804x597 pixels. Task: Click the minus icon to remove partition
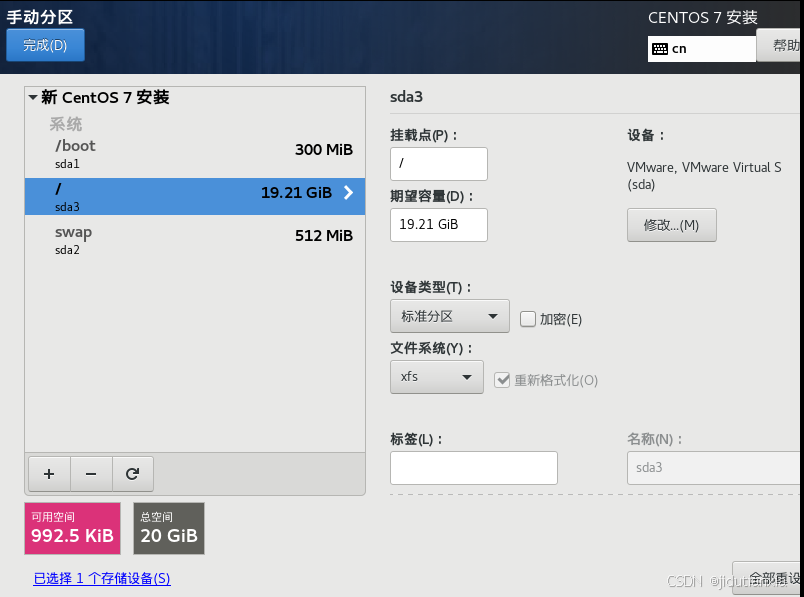pos(91,474)
